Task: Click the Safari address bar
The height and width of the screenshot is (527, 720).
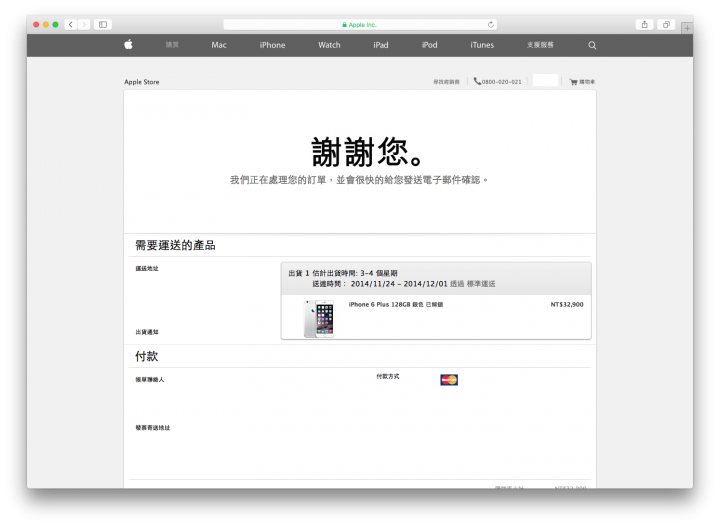Action: (360, 24)
